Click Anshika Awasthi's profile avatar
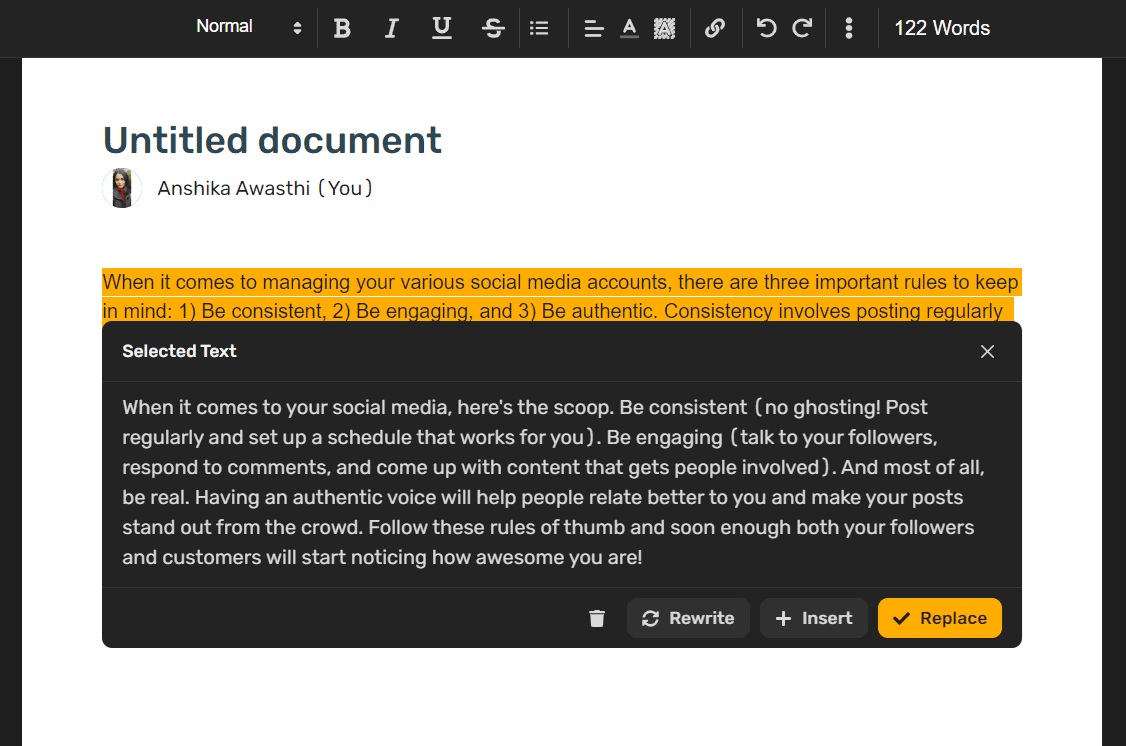The height and width of the screenshot is (746, 1126). click(x=122, y=188)
